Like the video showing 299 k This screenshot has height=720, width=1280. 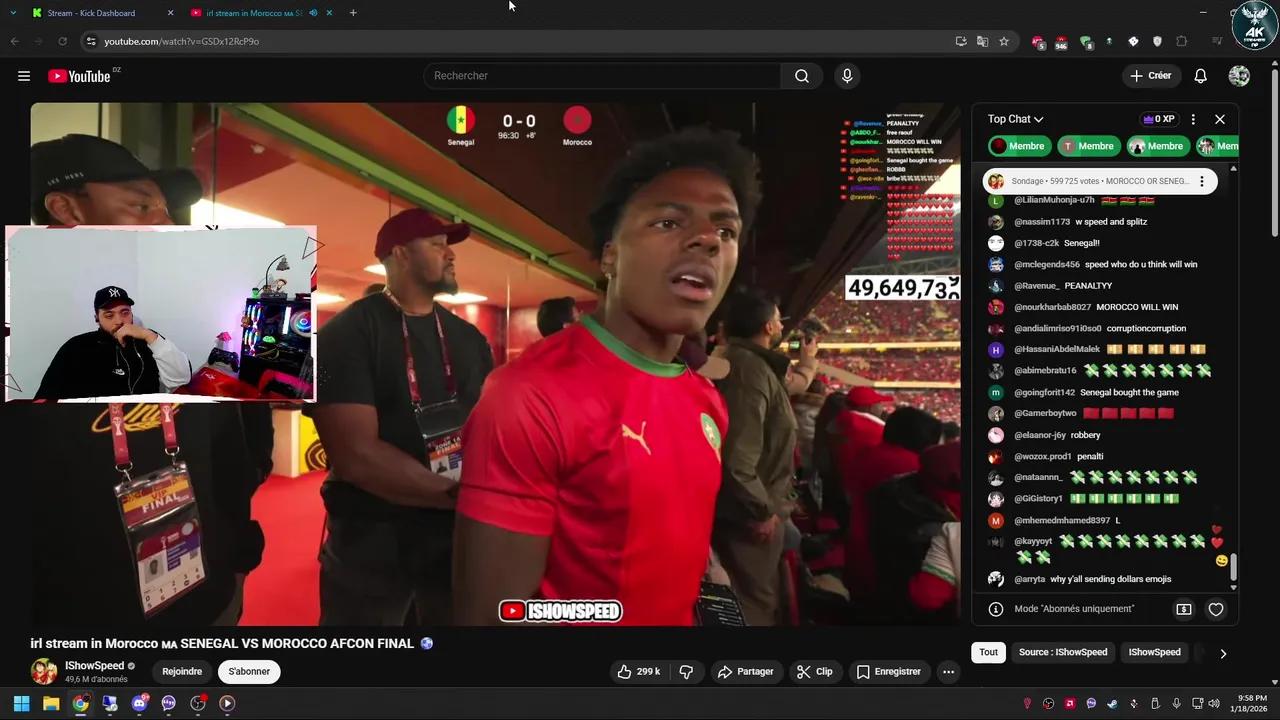point(639,672)
